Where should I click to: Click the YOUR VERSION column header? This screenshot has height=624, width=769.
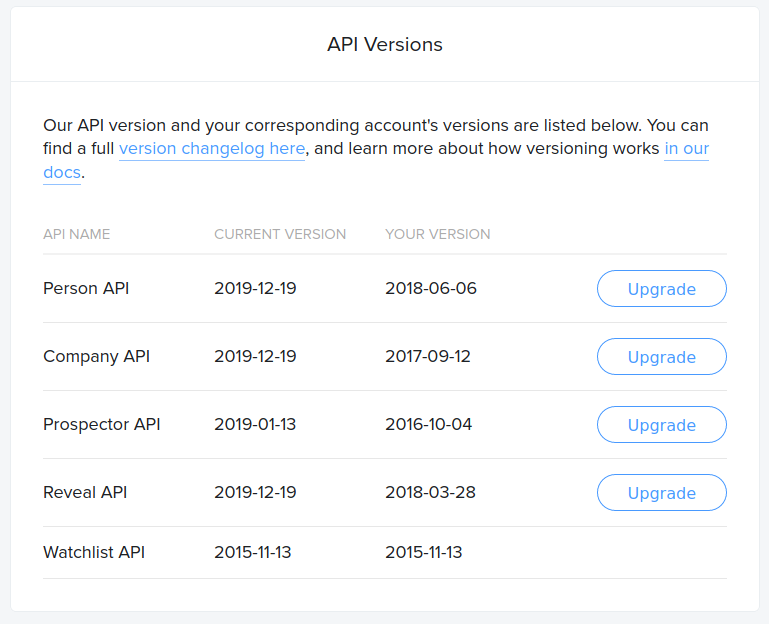pos(438,234)
